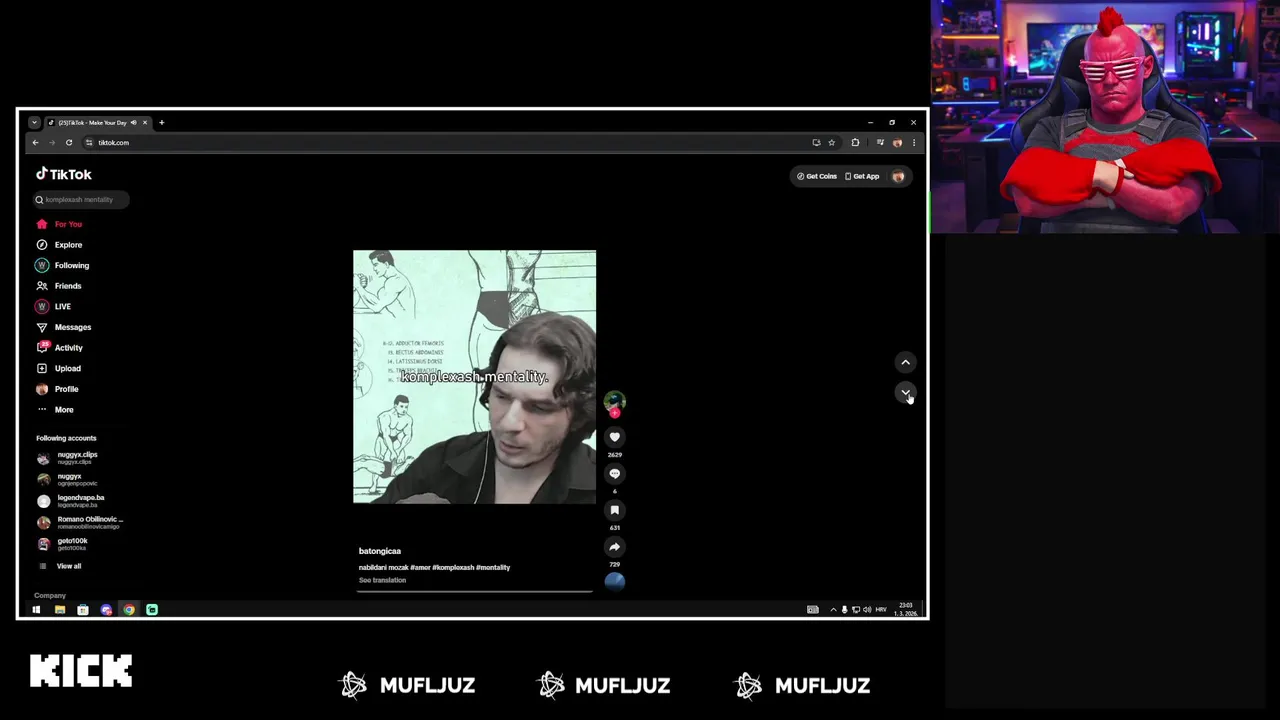Open the spinning sound disc icon
This screenshot has height=720, width=1280.
[615, 581]
